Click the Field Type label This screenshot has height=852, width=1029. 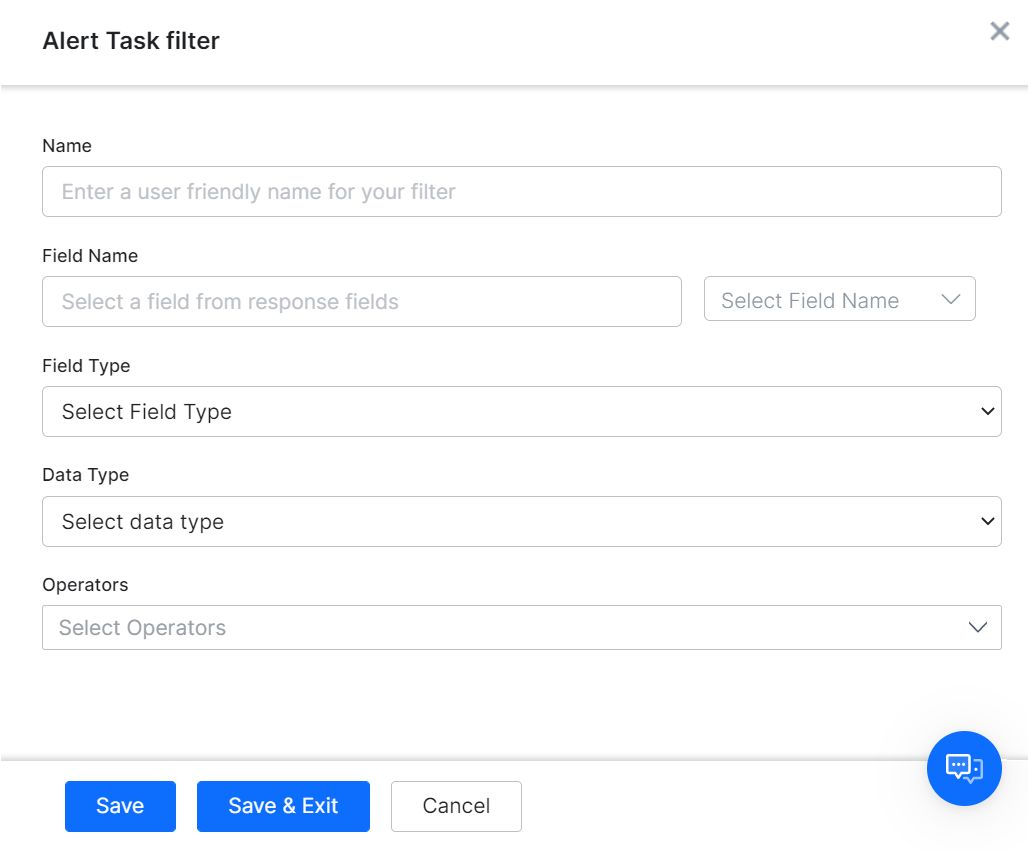[86, 366]
